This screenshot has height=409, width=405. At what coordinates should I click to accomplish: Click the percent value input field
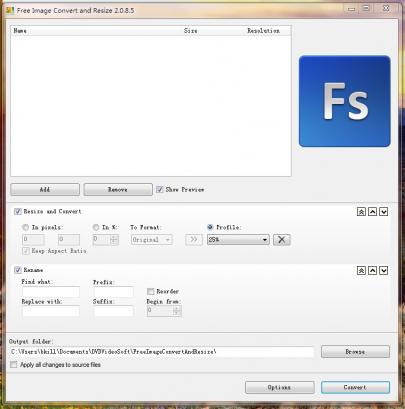coord(101,240)
